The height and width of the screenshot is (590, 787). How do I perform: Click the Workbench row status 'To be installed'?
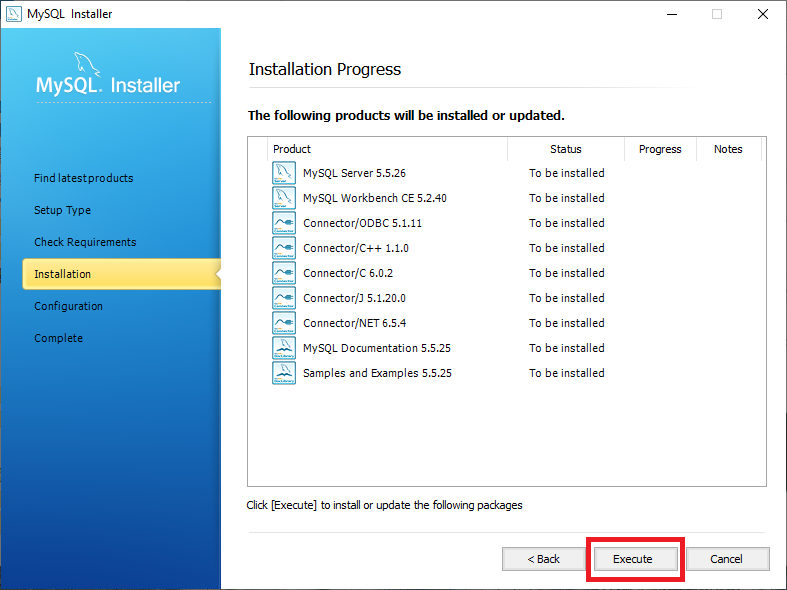click(567, 198)
